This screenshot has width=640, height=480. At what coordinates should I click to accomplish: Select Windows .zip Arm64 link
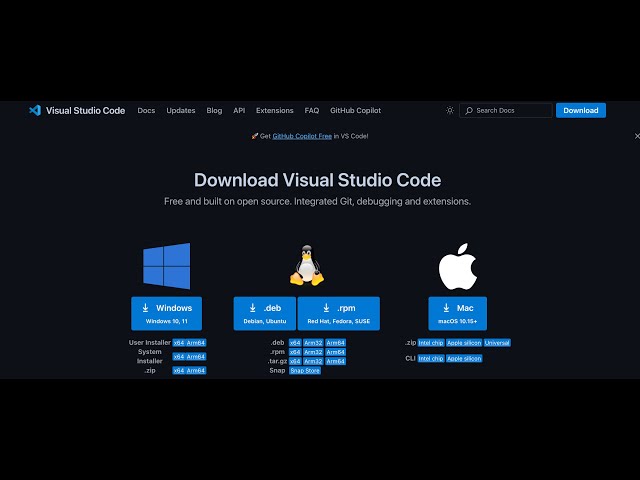196,371
